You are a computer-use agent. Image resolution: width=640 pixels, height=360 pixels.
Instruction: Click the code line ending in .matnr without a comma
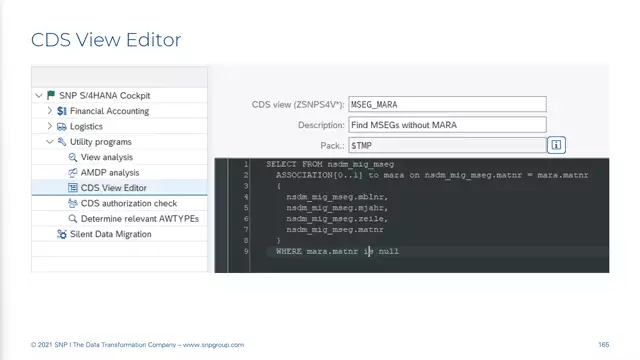(x=335, y=229)
